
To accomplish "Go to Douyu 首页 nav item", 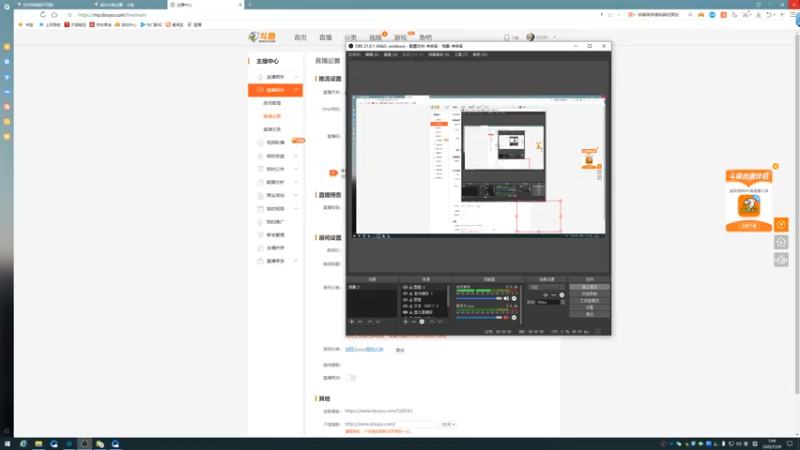I will [x=301, y=37].
